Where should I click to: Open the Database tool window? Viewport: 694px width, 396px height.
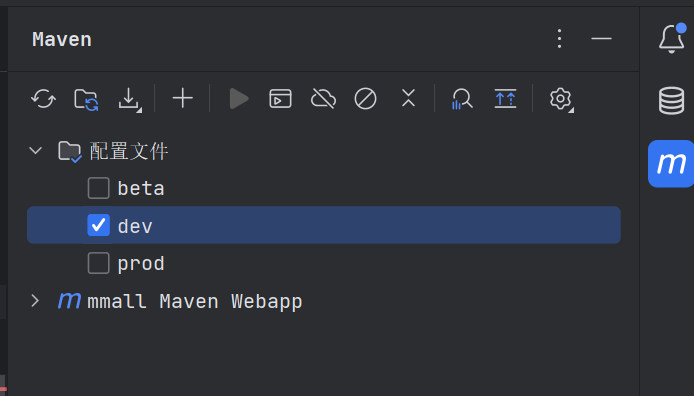671,100
